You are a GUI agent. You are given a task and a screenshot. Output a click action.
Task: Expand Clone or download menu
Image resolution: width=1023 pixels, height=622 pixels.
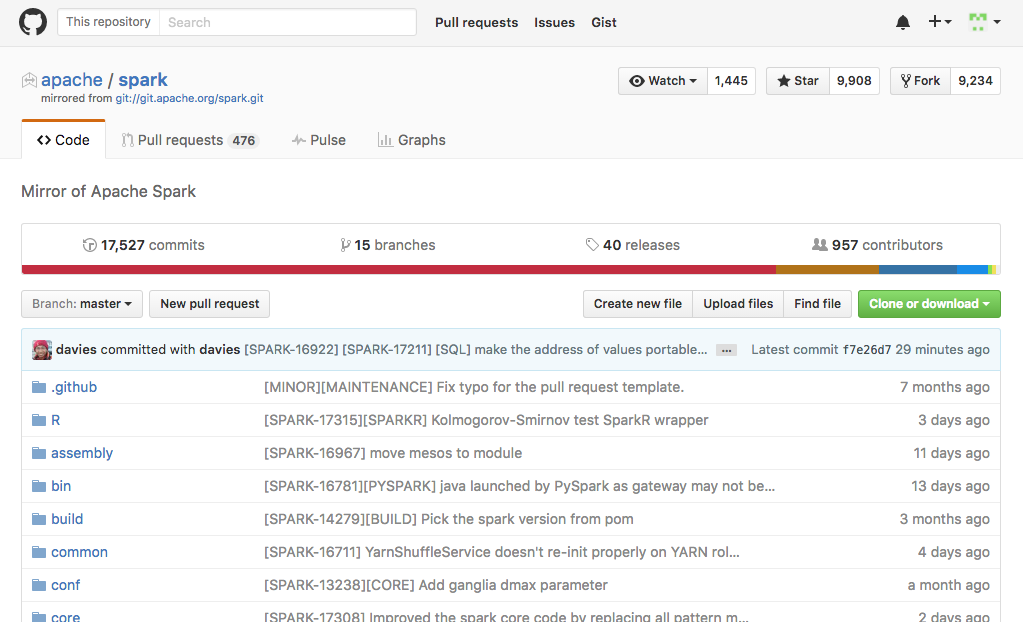(x=929, y=304)
